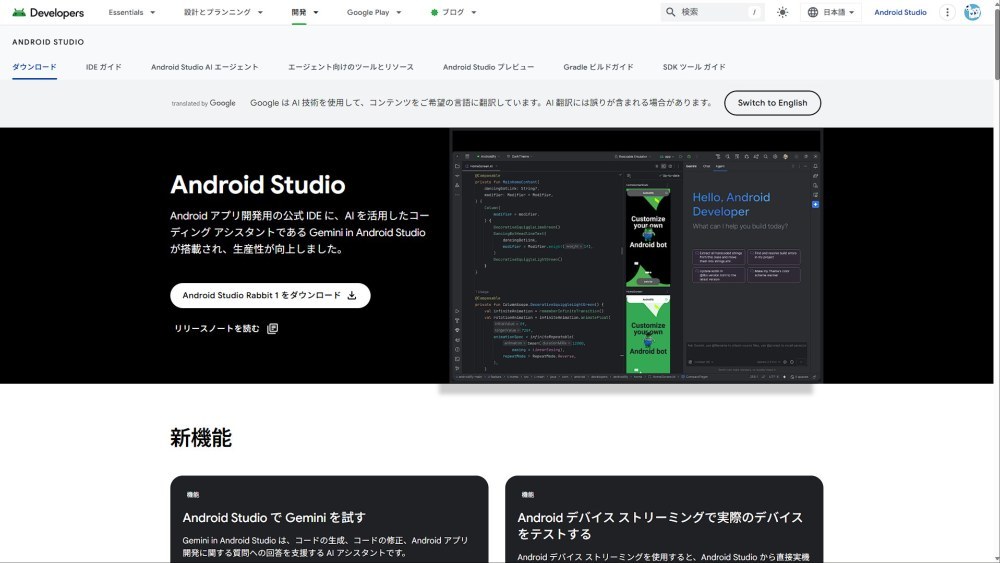Expand the Google Play menu
1000x563 pixels.
coord(374,12)
